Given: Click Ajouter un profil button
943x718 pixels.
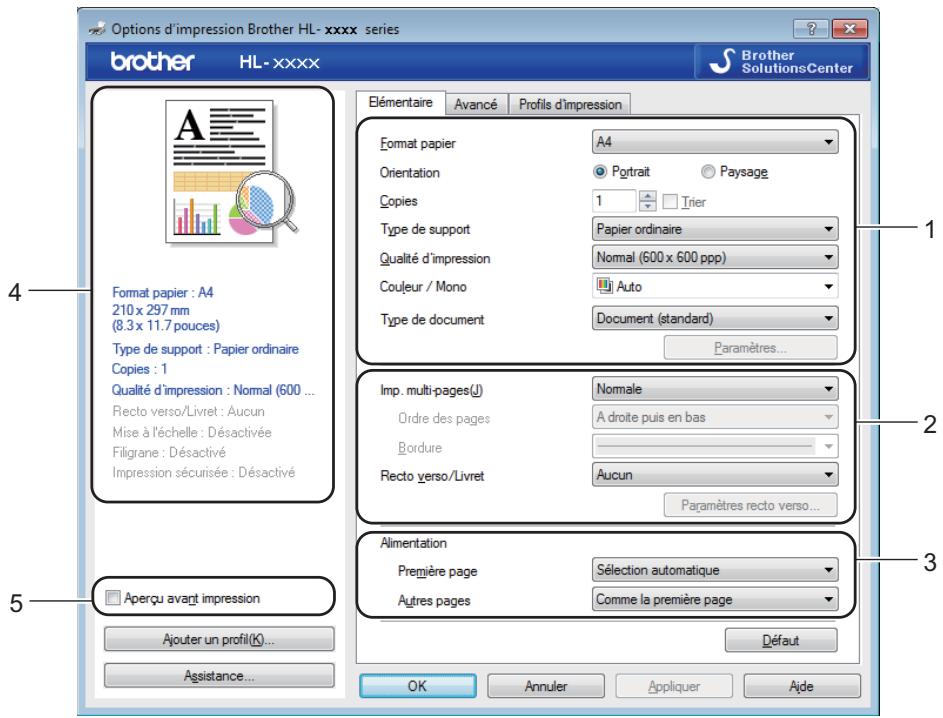Looking at the screenshot, I should 219,639.
